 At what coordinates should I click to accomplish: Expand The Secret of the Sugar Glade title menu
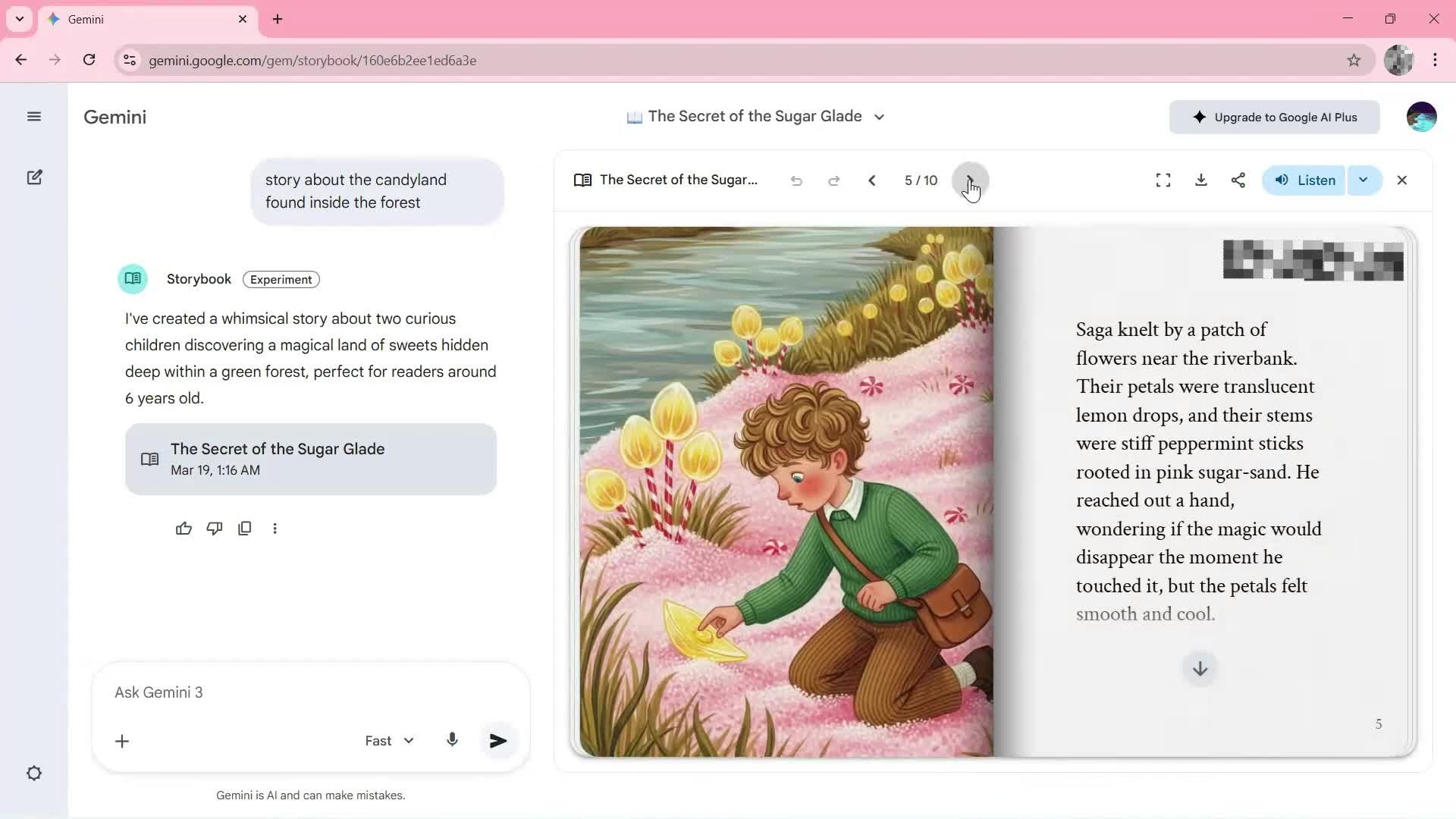click(x=879, y=117)
